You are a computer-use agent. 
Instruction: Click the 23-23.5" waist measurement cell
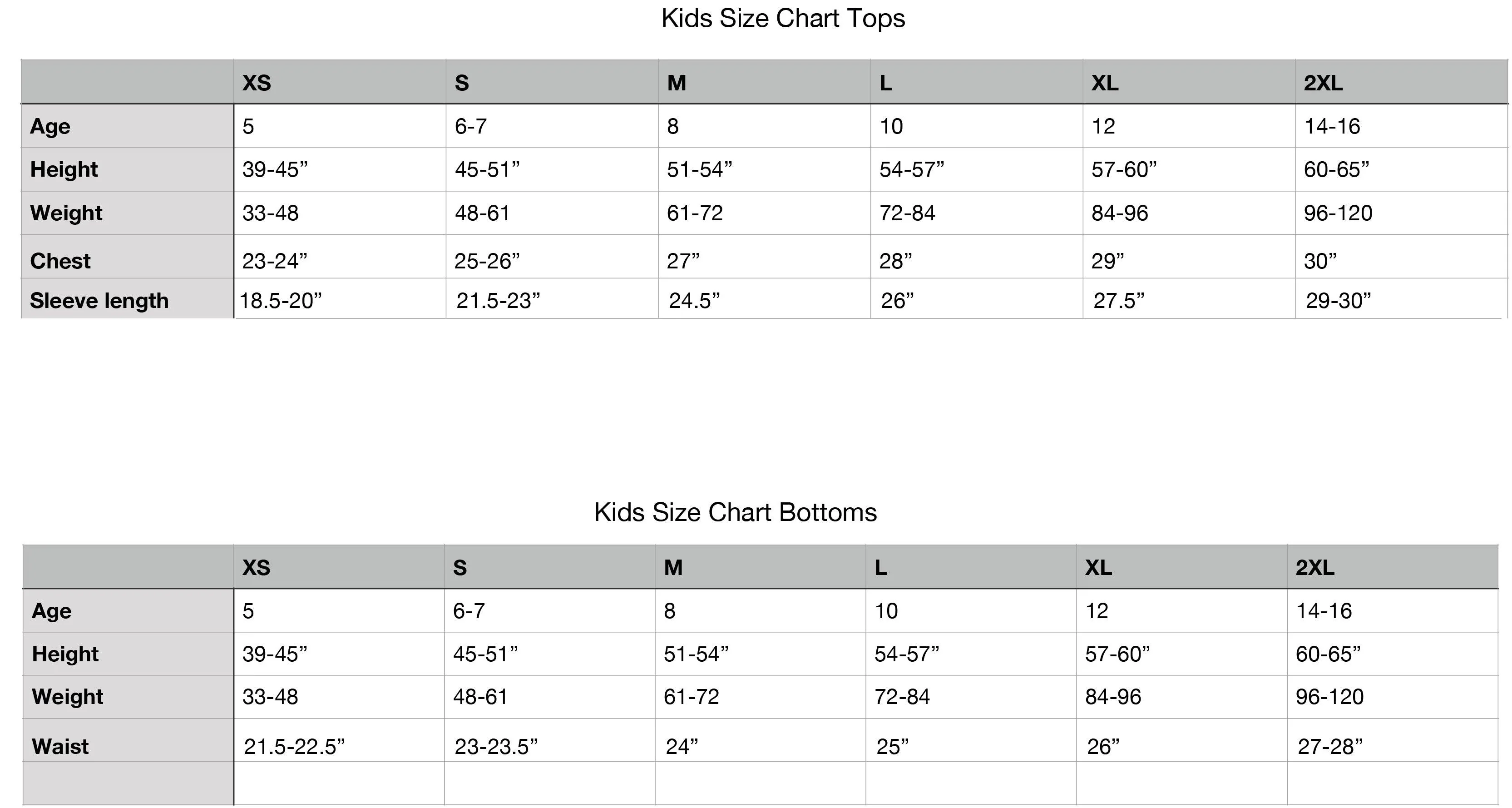point(496,746)
